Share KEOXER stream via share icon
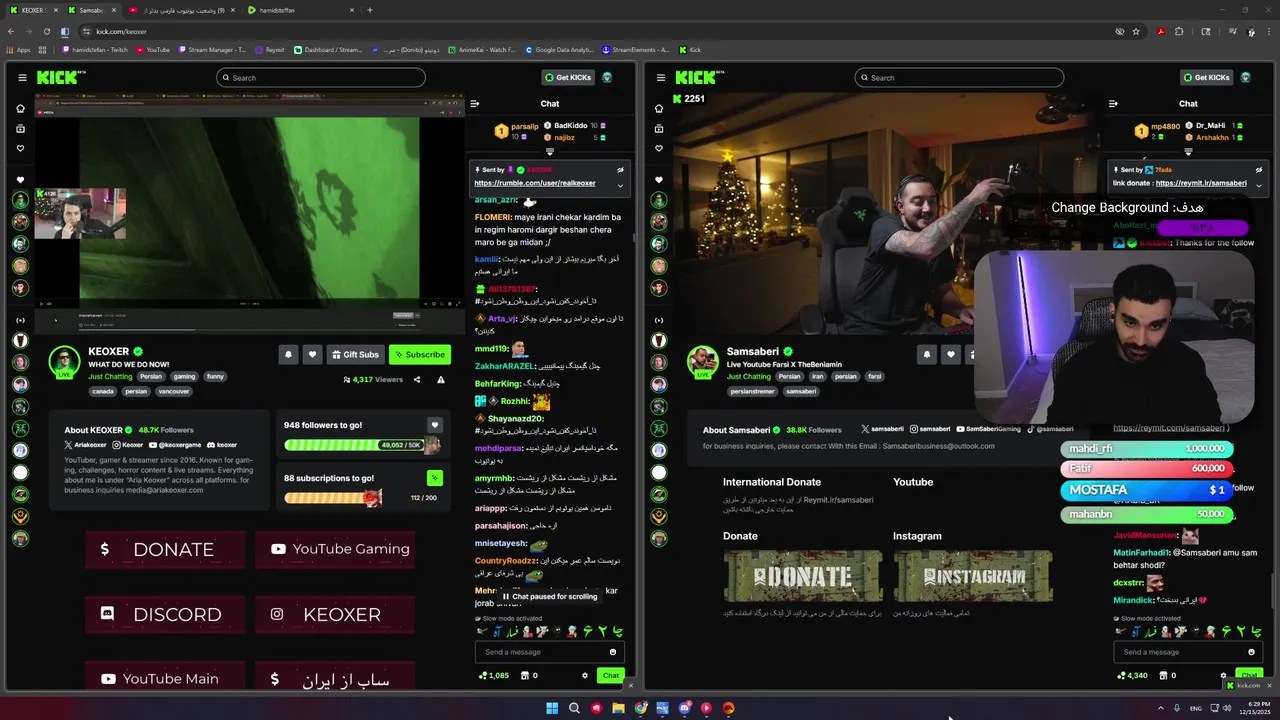Image resolution: width=1280 pixels, height=720 pixels. pyautogui.click(x=417, y=380)
